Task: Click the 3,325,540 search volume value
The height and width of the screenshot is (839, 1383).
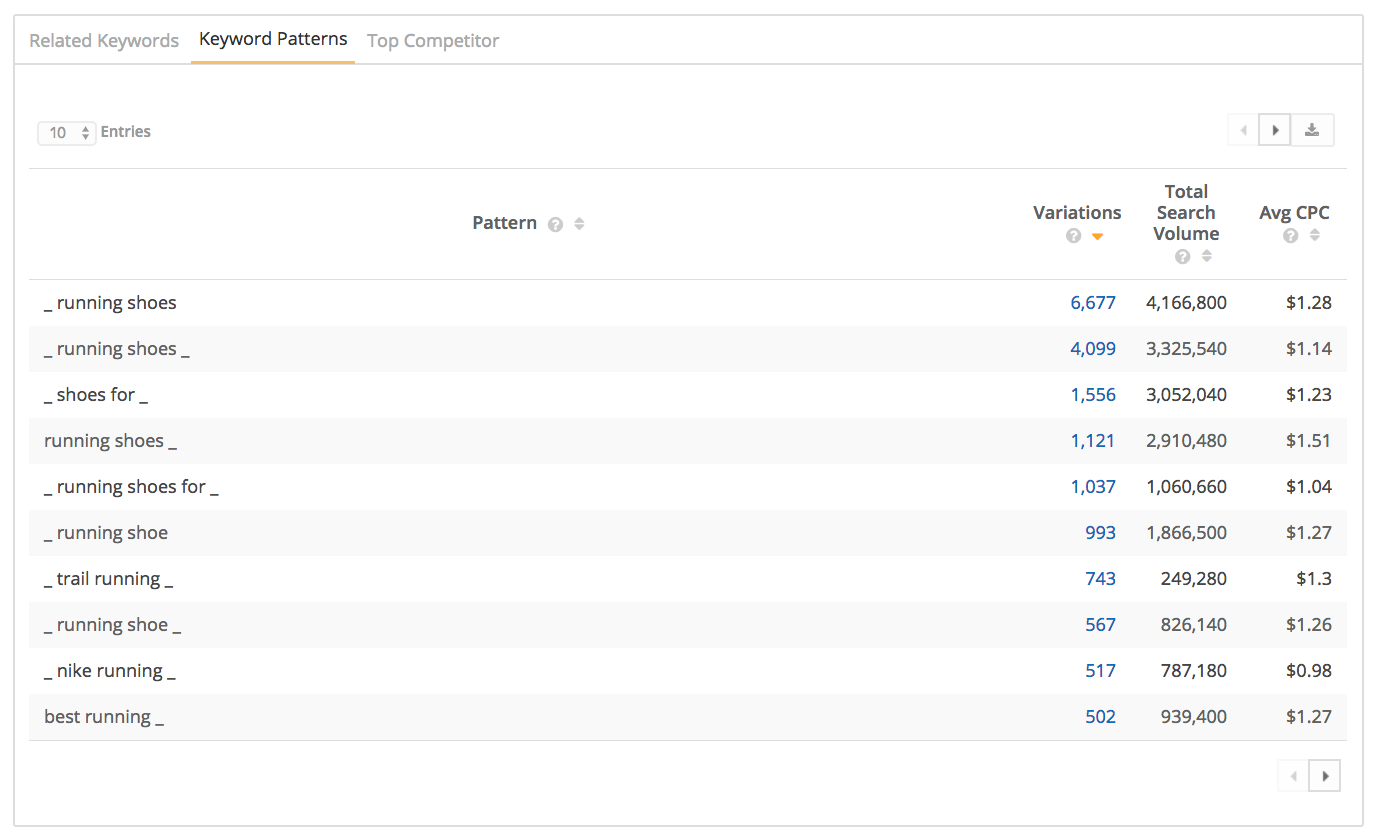Action: tap(1186, 349)
